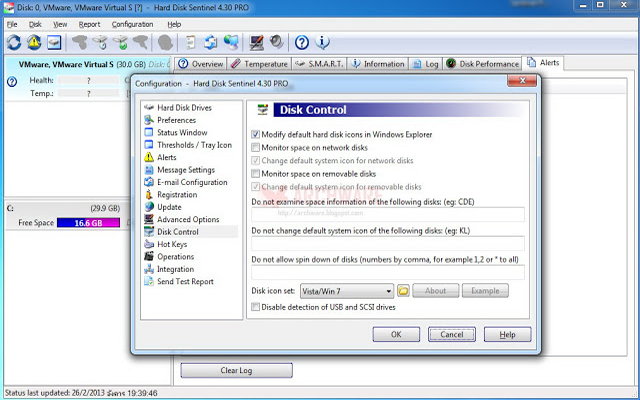This screenshot has width=640, height=400.
Task: Click the gray head silhouette toolbar icon
Action: [165, 42]
